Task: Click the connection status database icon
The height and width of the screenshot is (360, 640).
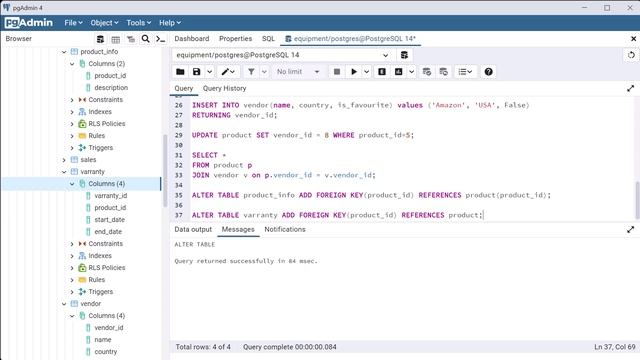Action: click(404, 55)
